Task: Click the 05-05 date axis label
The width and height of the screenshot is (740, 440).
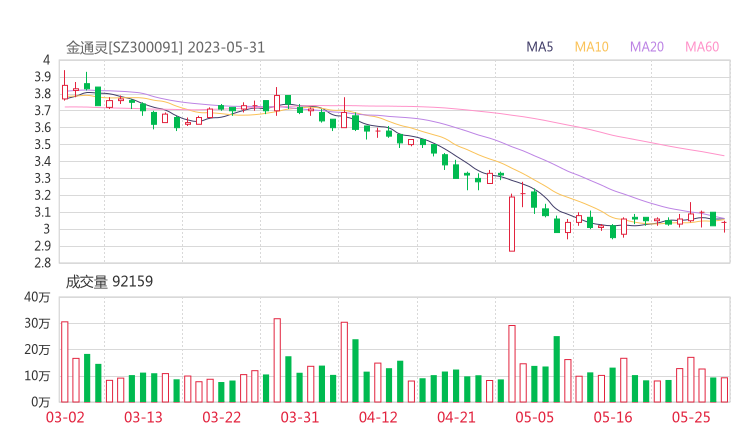Action: point(534,417)
